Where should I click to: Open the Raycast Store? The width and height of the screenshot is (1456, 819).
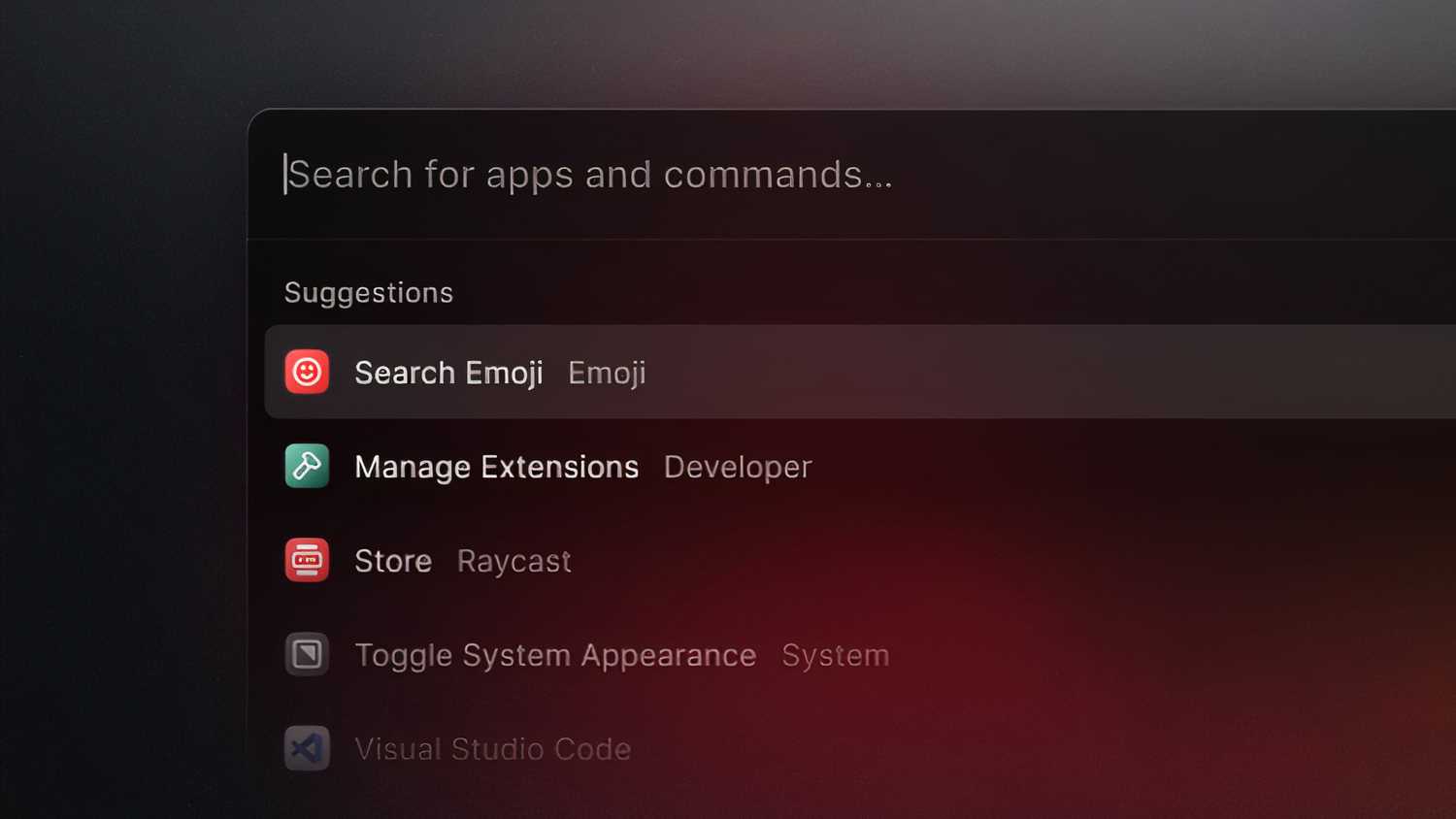pos(393,560)
